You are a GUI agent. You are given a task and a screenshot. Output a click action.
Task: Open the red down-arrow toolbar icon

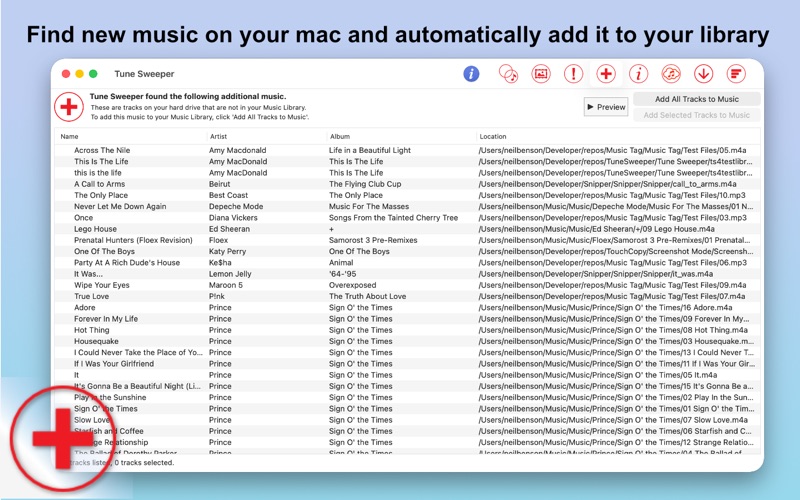click(x=704, y=74)
